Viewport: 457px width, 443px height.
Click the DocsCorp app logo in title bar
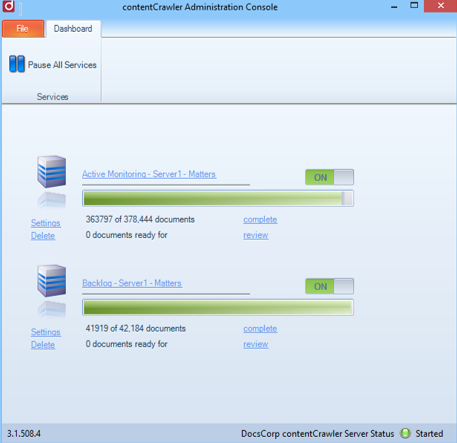pos(8,6)
